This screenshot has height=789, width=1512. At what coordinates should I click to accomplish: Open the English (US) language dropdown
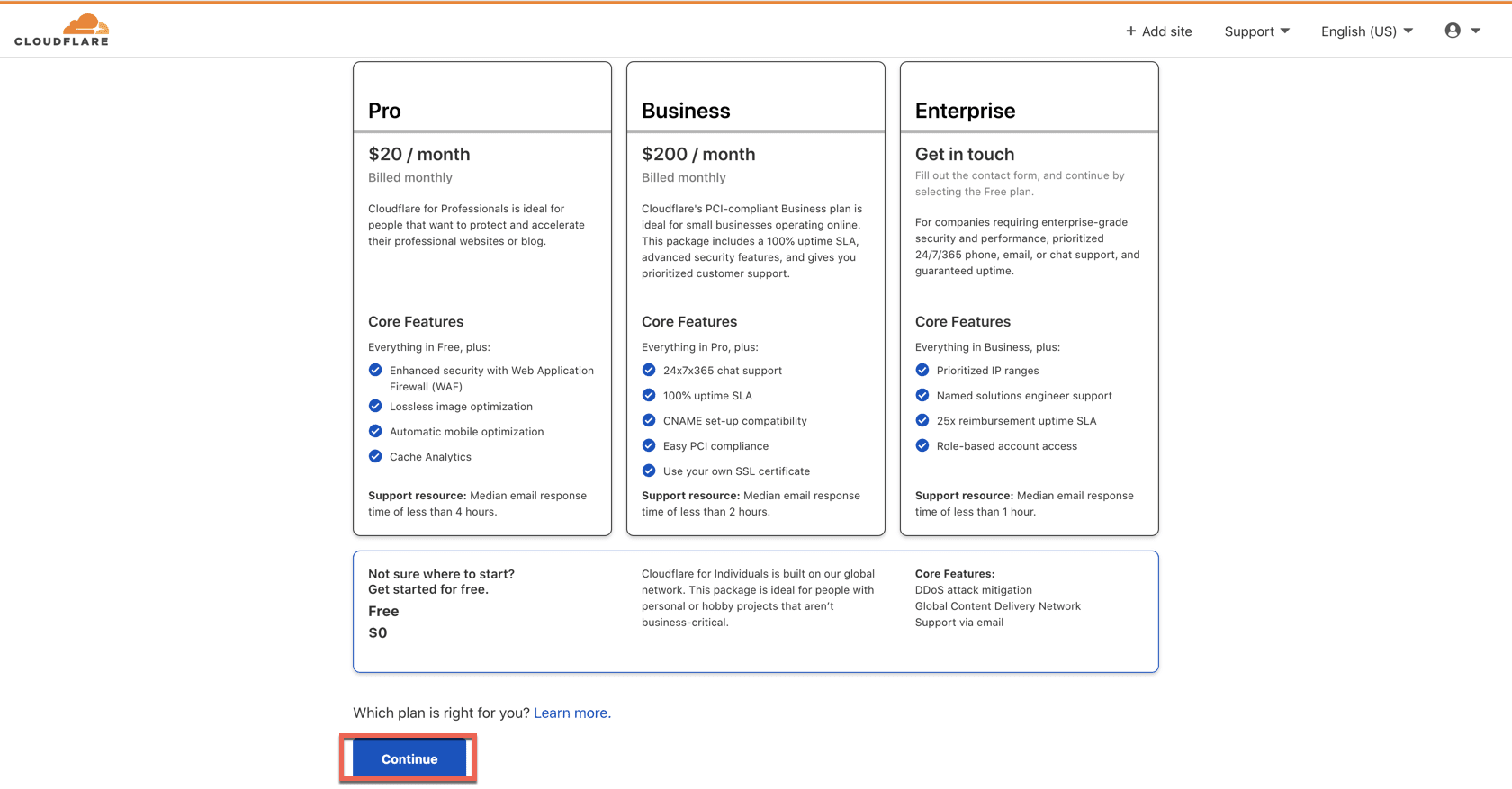1367,31
